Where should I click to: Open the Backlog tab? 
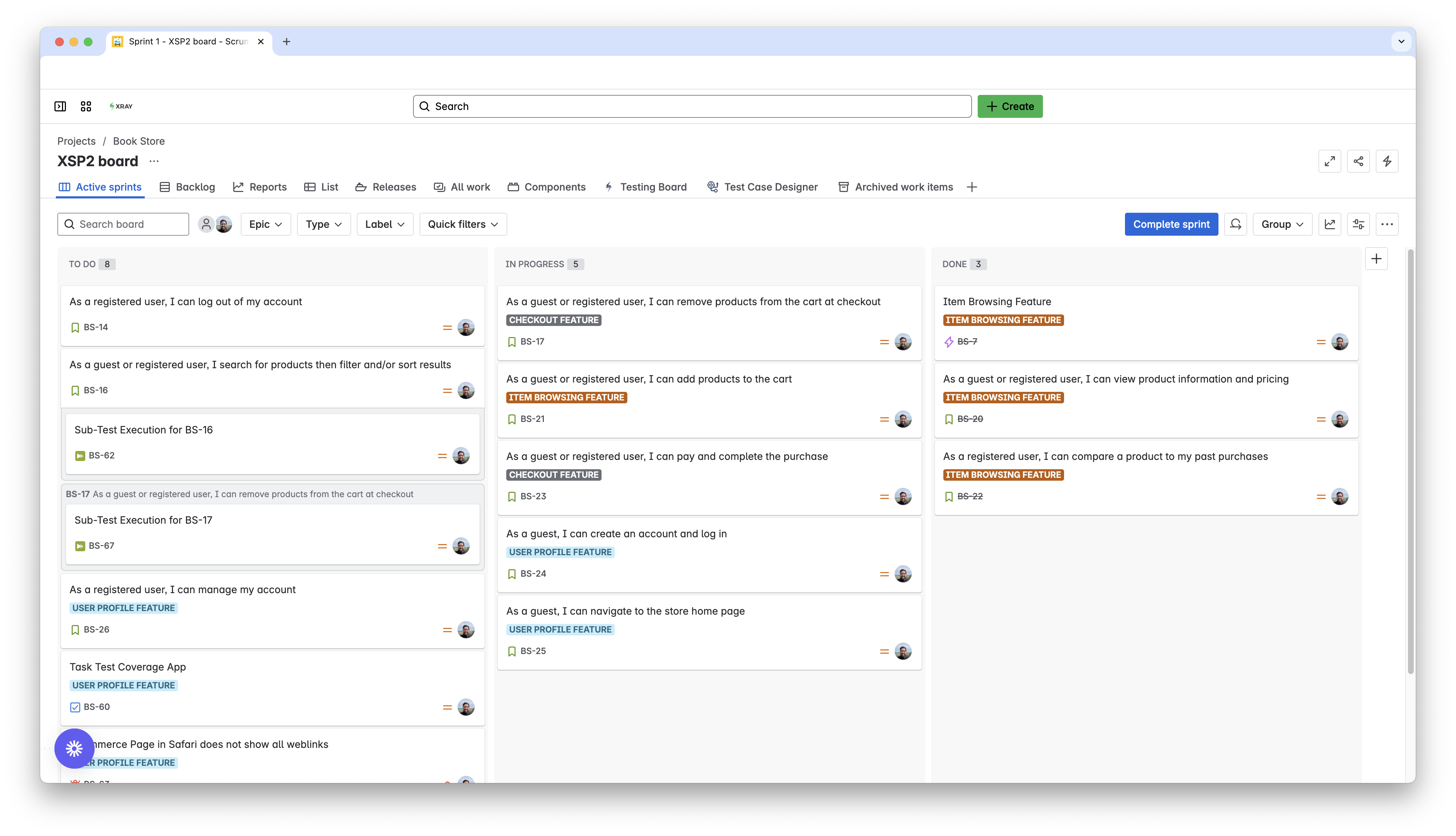(187, 187)
